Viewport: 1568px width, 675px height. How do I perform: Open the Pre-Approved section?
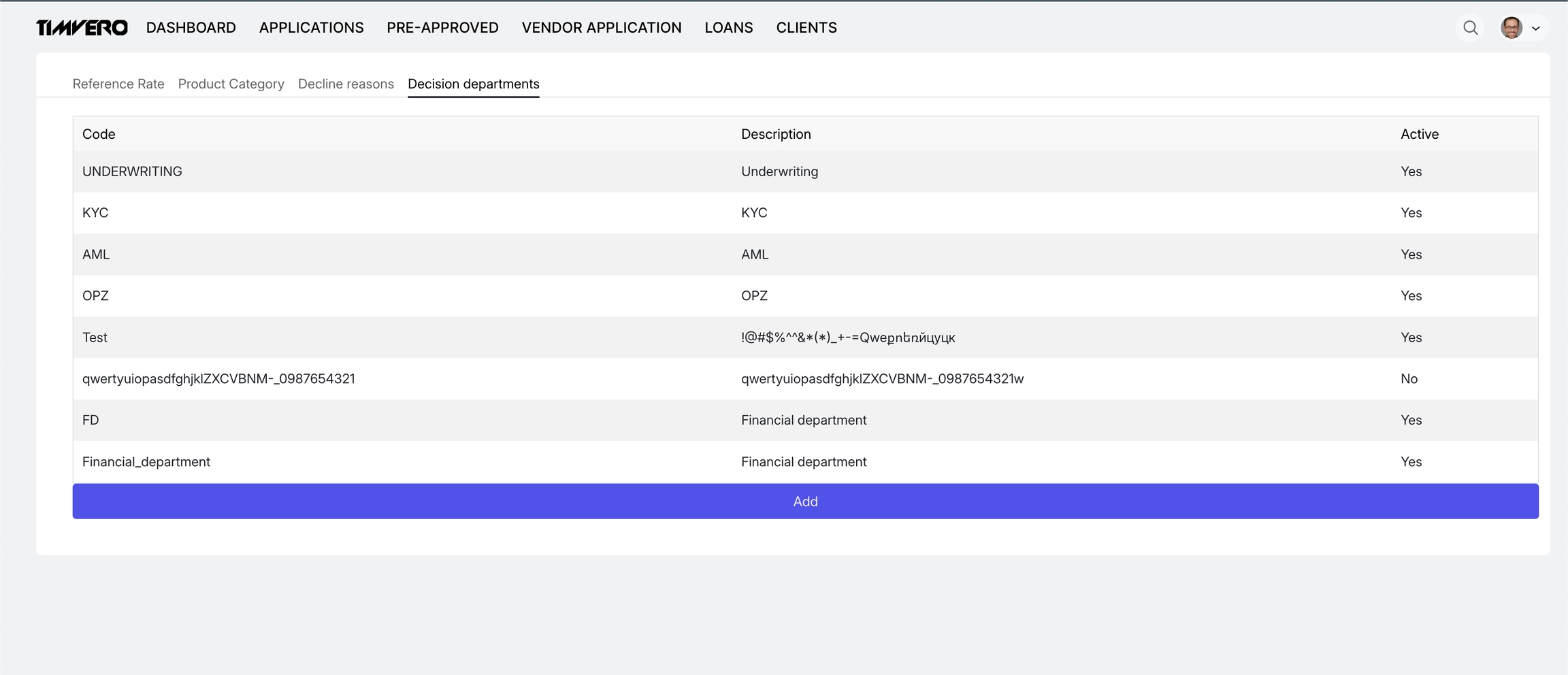[x=442, y=28]
